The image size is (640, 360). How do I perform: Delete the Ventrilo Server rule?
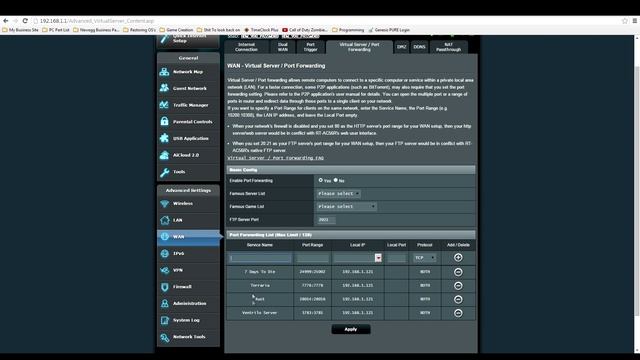tap(458, 313)
